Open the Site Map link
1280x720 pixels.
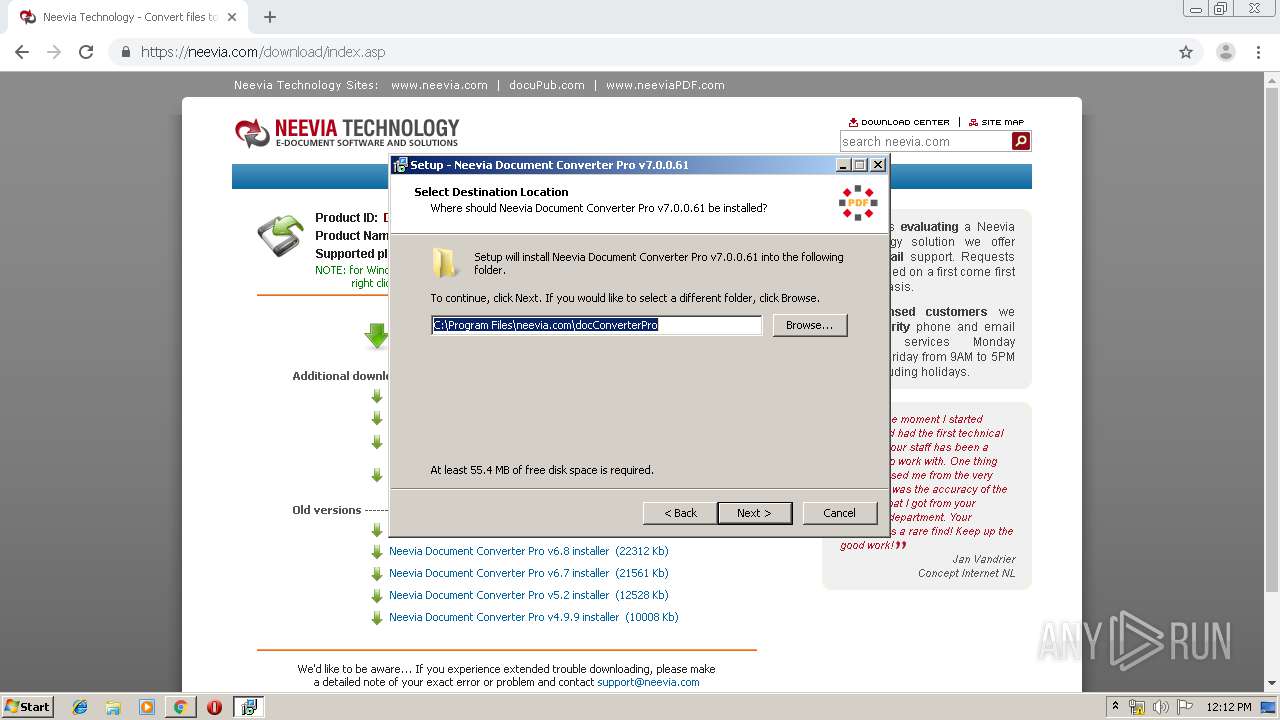click(996, 122)
